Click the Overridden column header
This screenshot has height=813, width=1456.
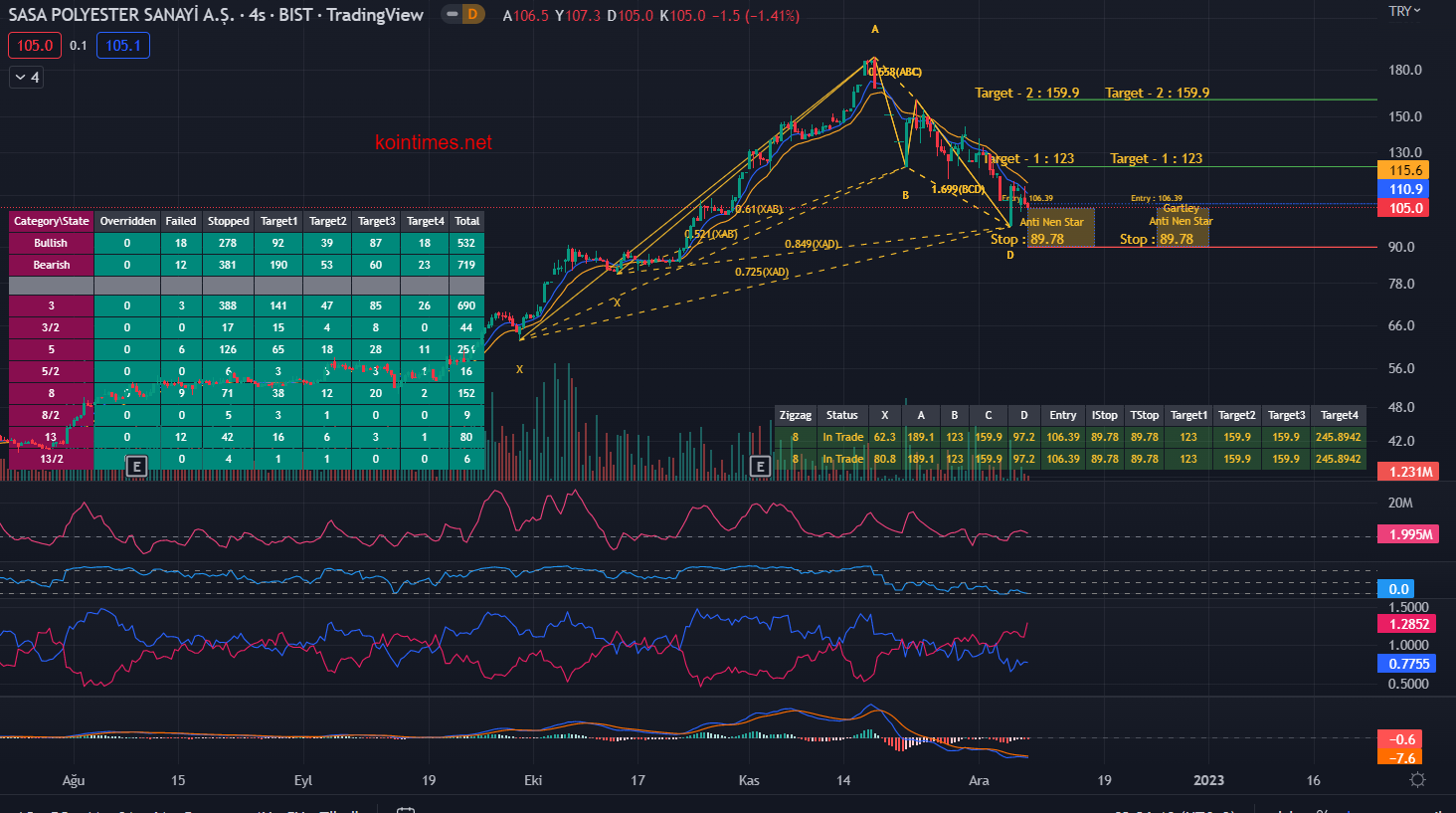(127, 221)
